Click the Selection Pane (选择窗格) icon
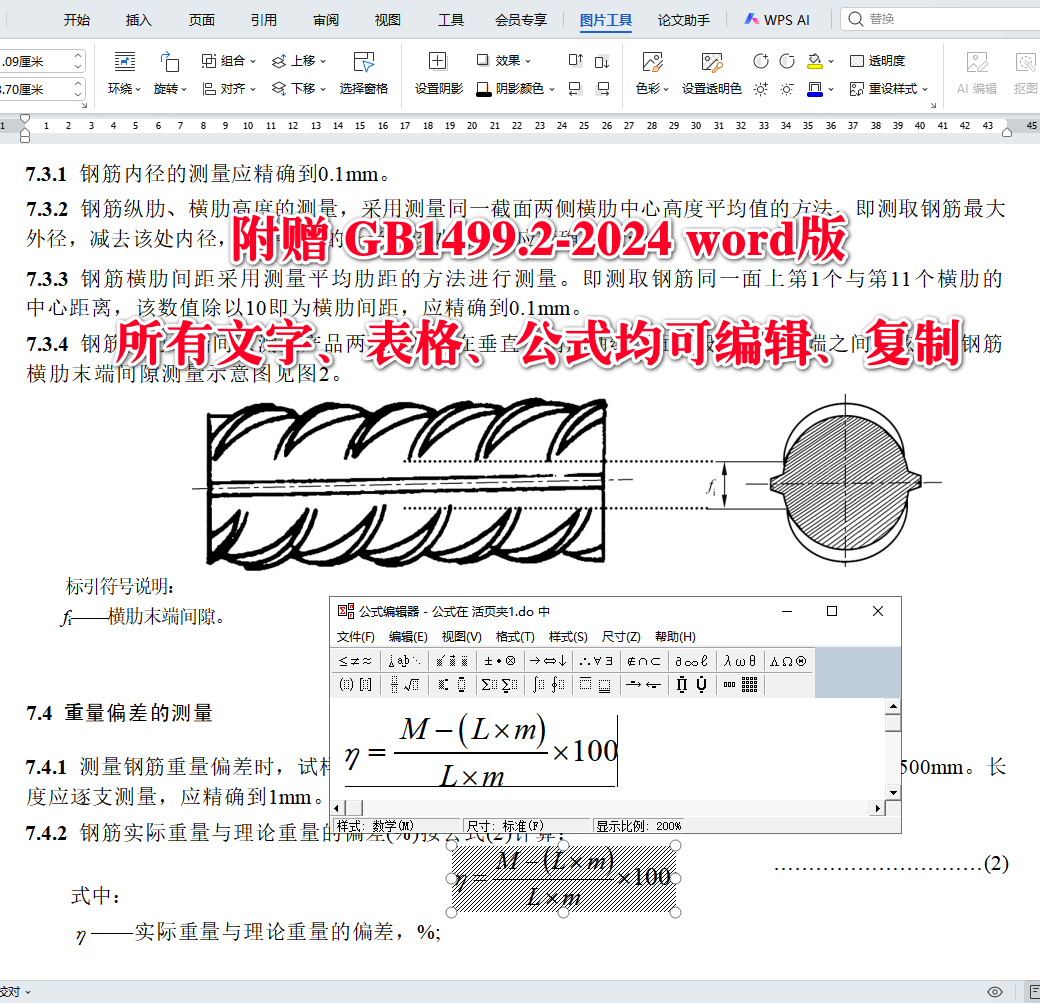 (363, 61)
